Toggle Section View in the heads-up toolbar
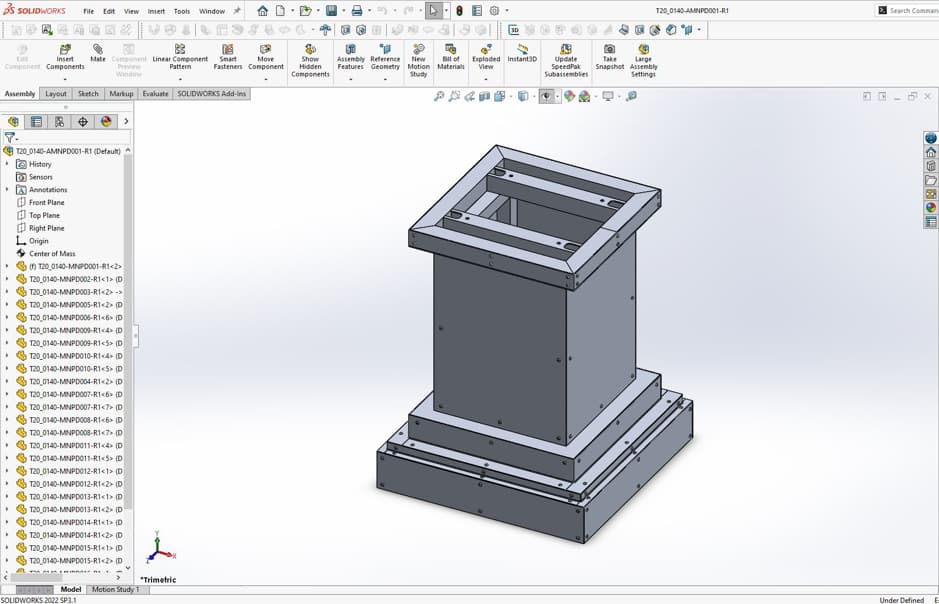 483,97
